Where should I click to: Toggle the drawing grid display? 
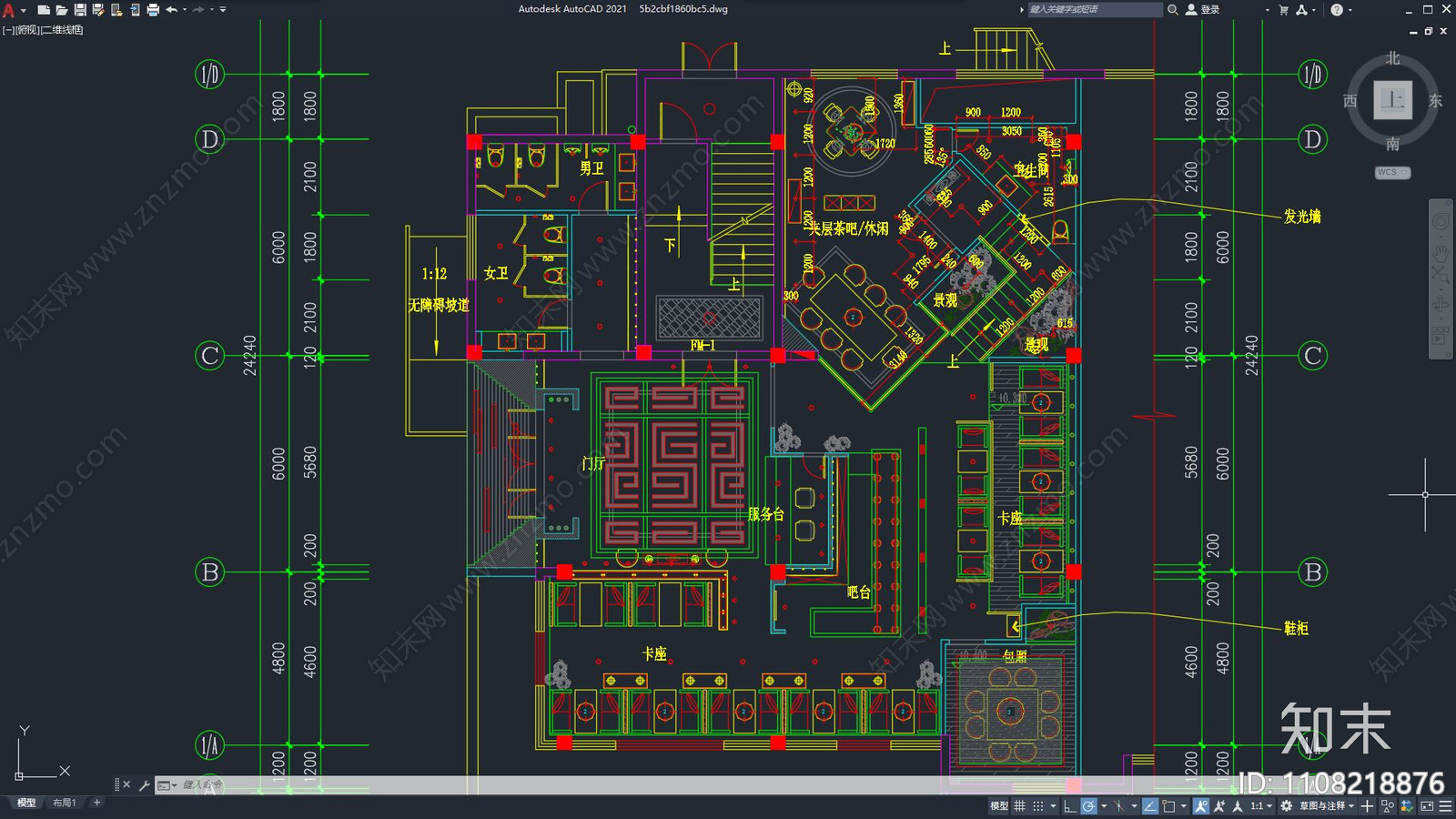pyautogui.click(x=1019, y=805)
